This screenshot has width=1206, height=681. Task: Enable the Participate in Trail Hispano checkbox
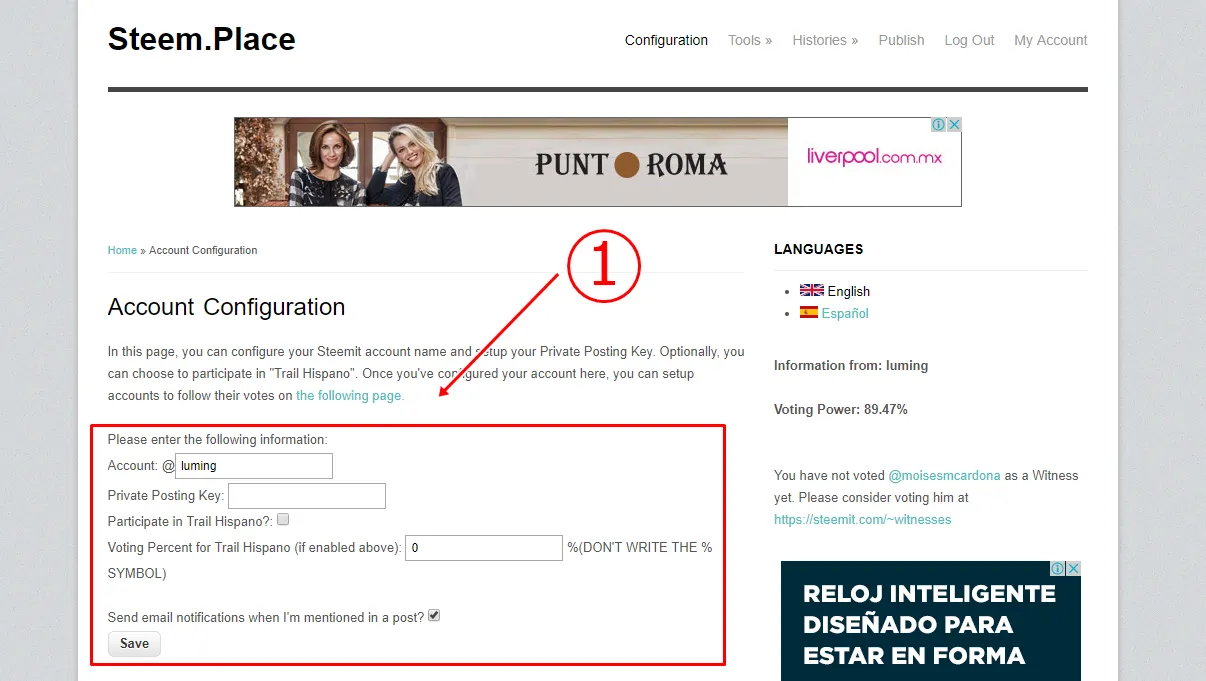pyautogui.click(x=283, y=519)
